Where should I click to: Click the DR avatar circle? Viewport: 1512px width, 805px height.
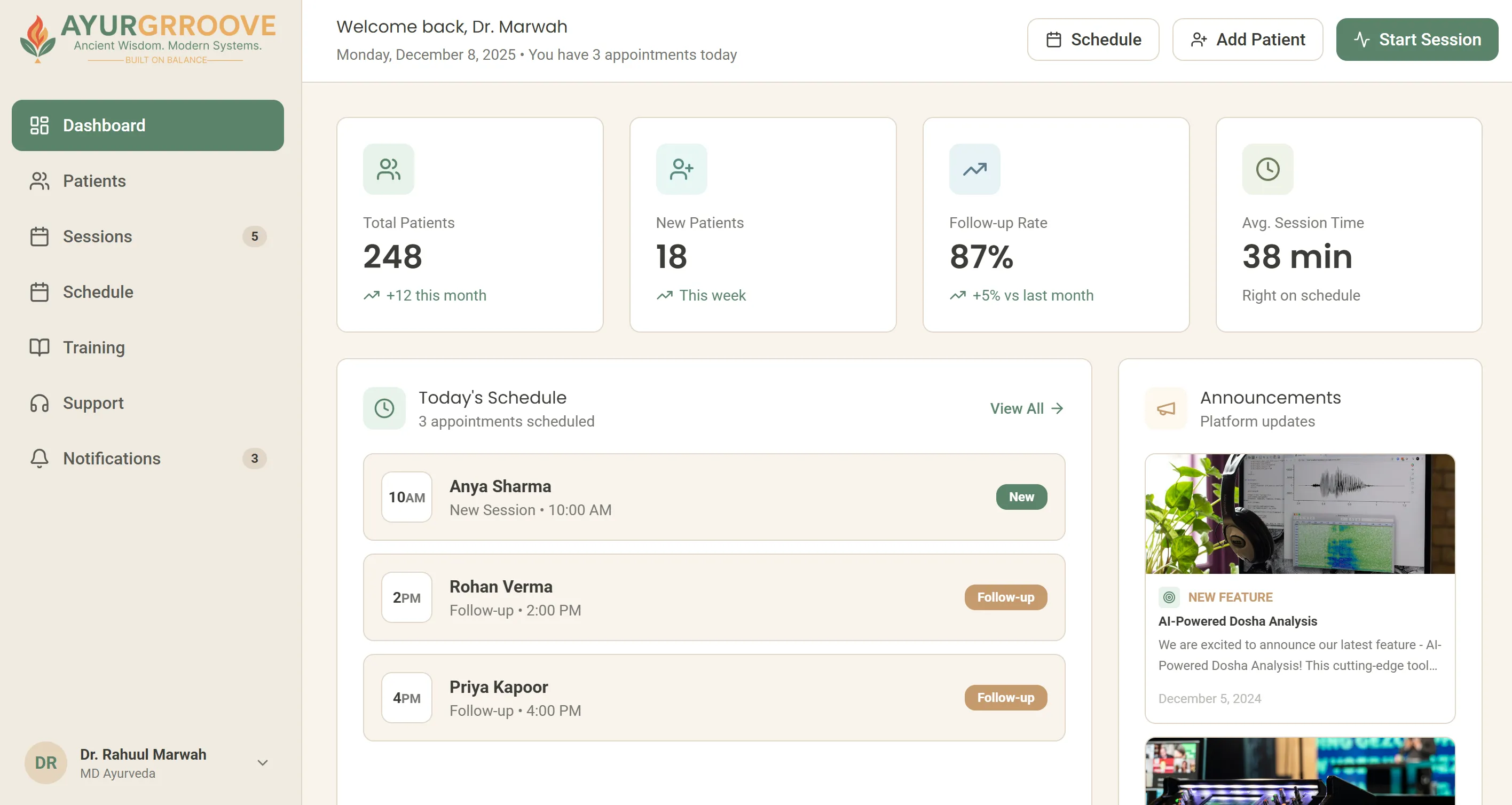[x=46, y=763]
